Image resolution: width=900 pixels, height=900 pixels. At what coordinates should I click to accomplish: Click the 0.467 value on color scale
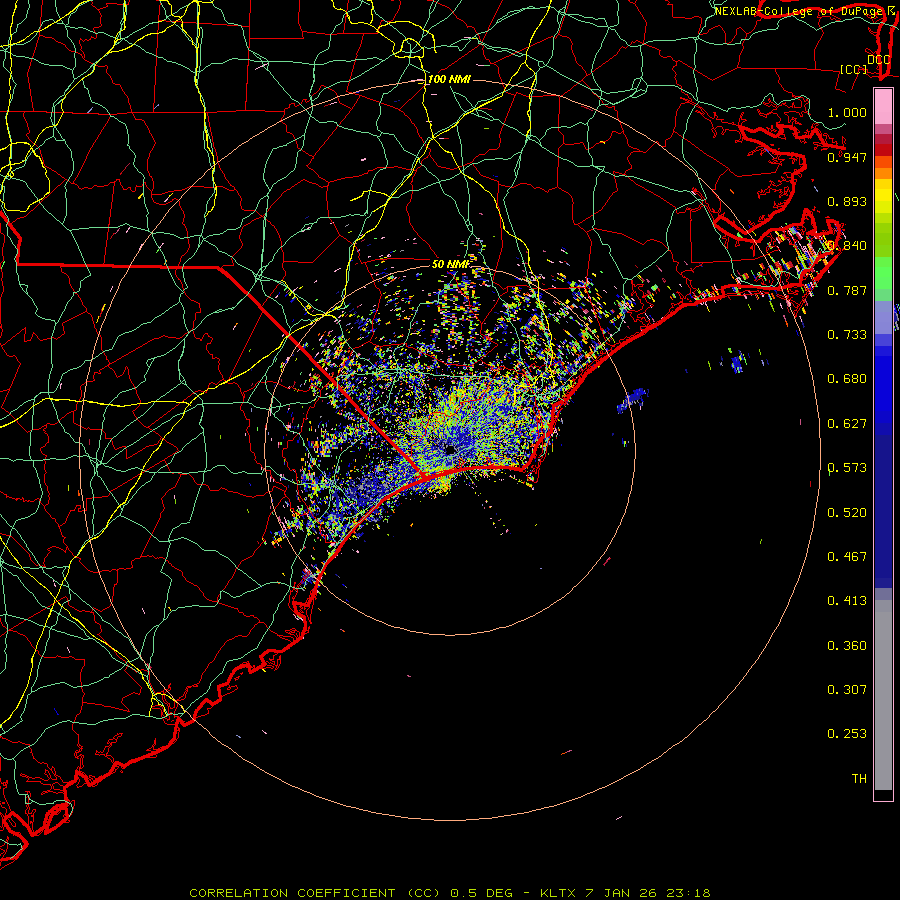[x=847, y=556]
